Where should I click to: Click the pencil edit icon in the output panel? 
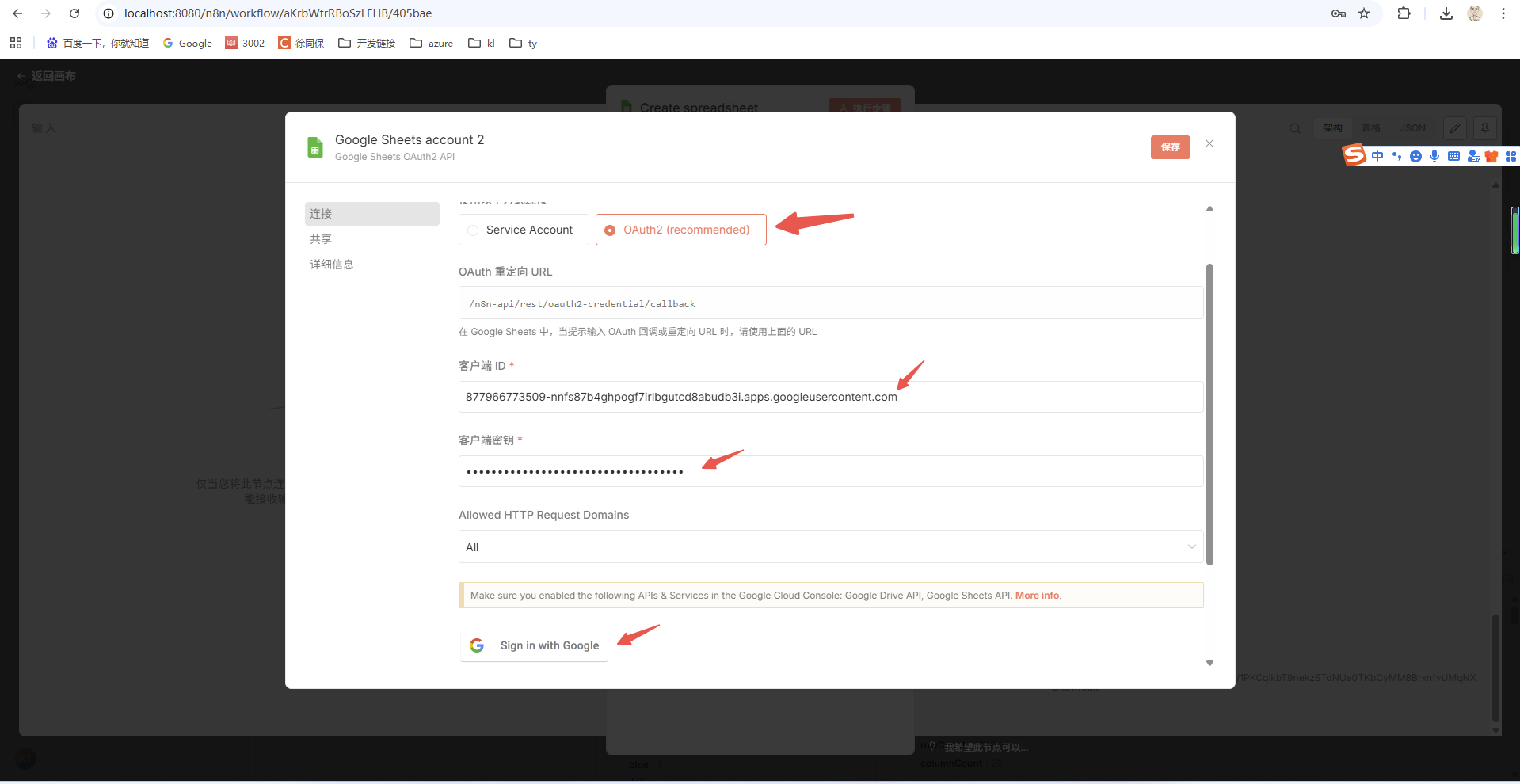[1455, 128]
